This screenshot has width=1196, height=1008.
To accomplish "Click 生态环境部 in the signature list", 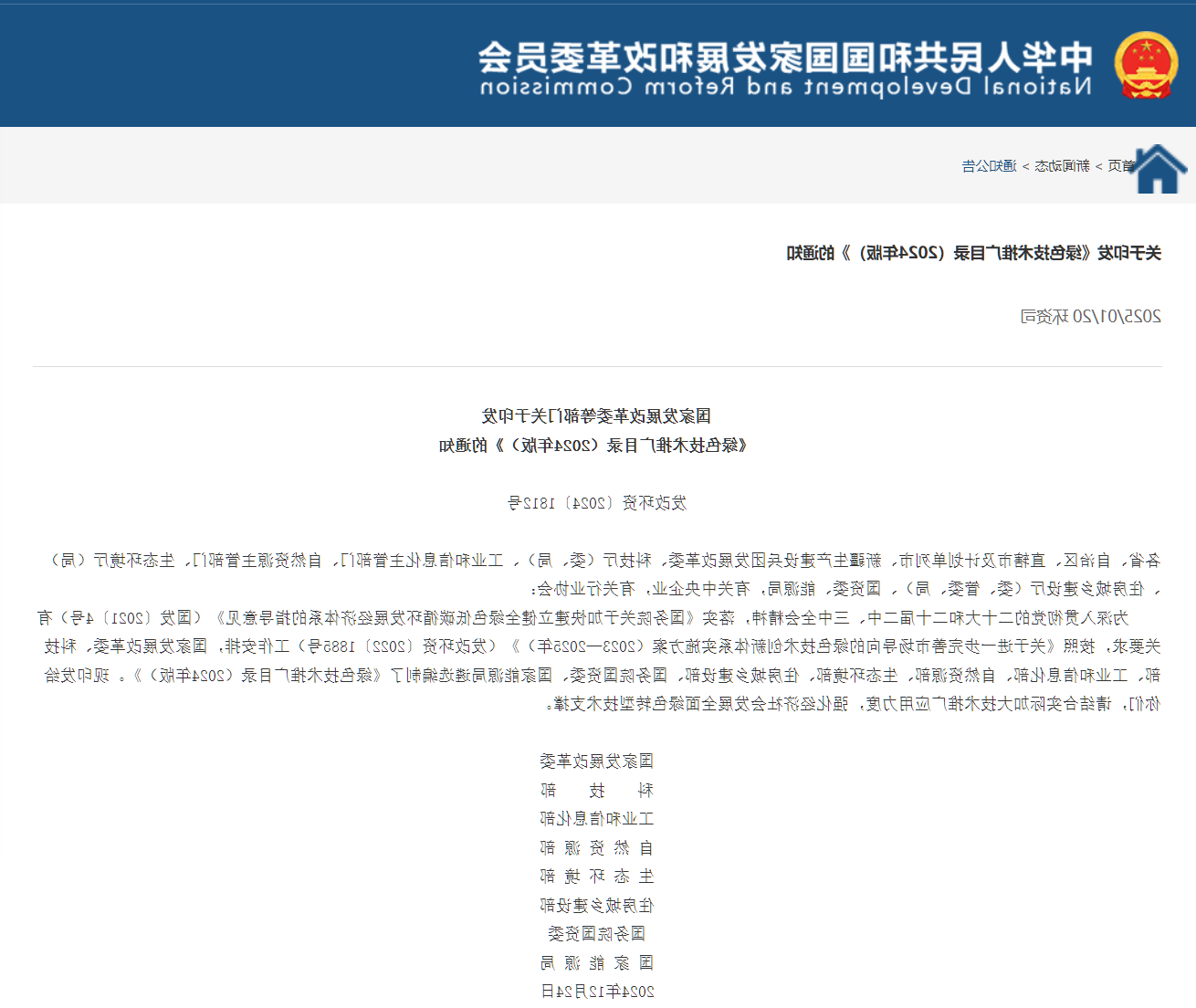I will [597, 877].
